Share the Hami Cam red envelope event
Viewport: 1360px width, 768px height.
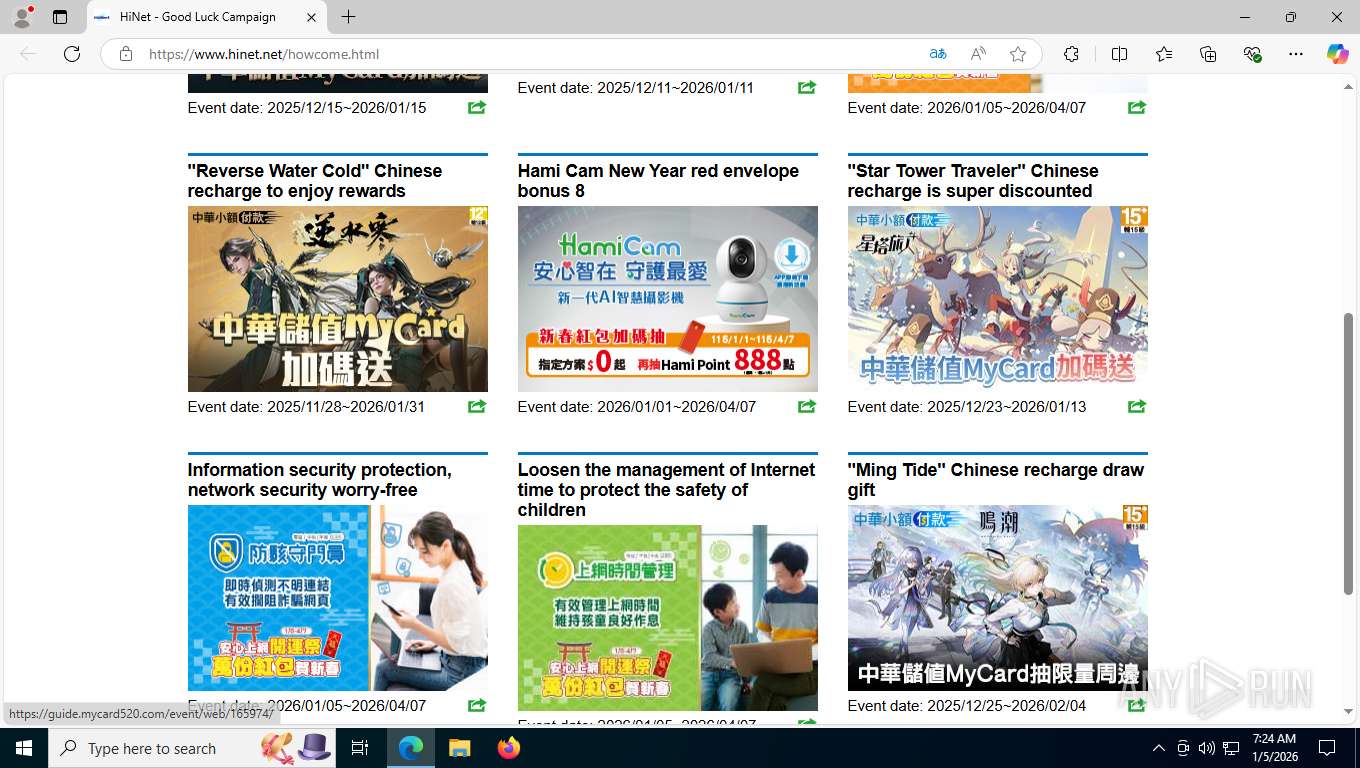pyautogui.click(x=807, y=406)
